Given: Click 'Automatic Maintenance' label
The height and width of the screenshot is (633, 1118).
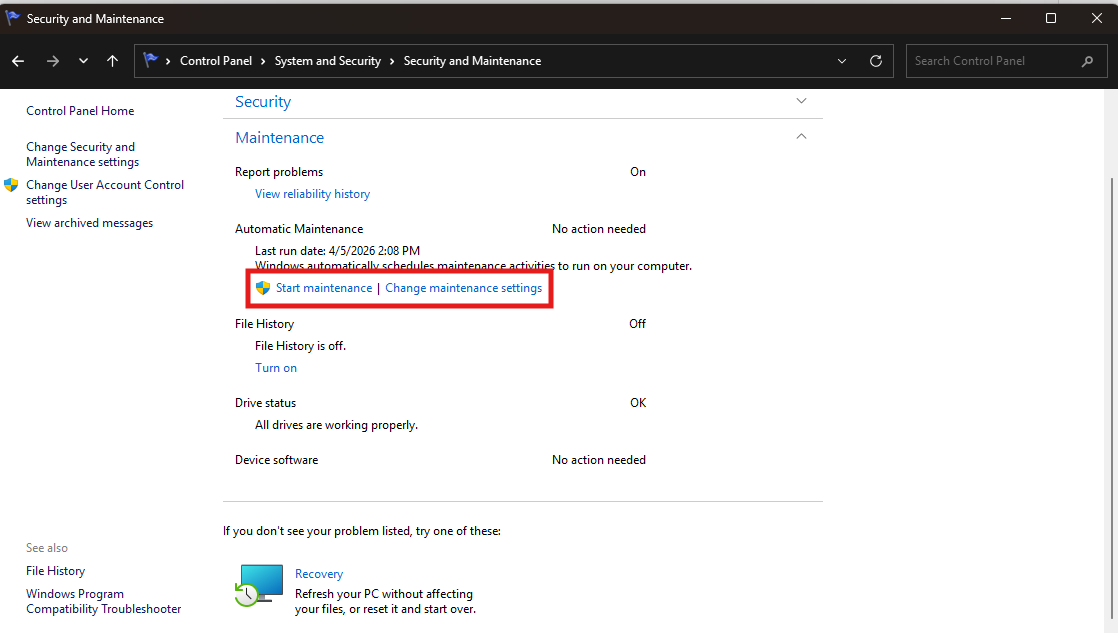Looking at the screenshot, I should pos(299,229).
